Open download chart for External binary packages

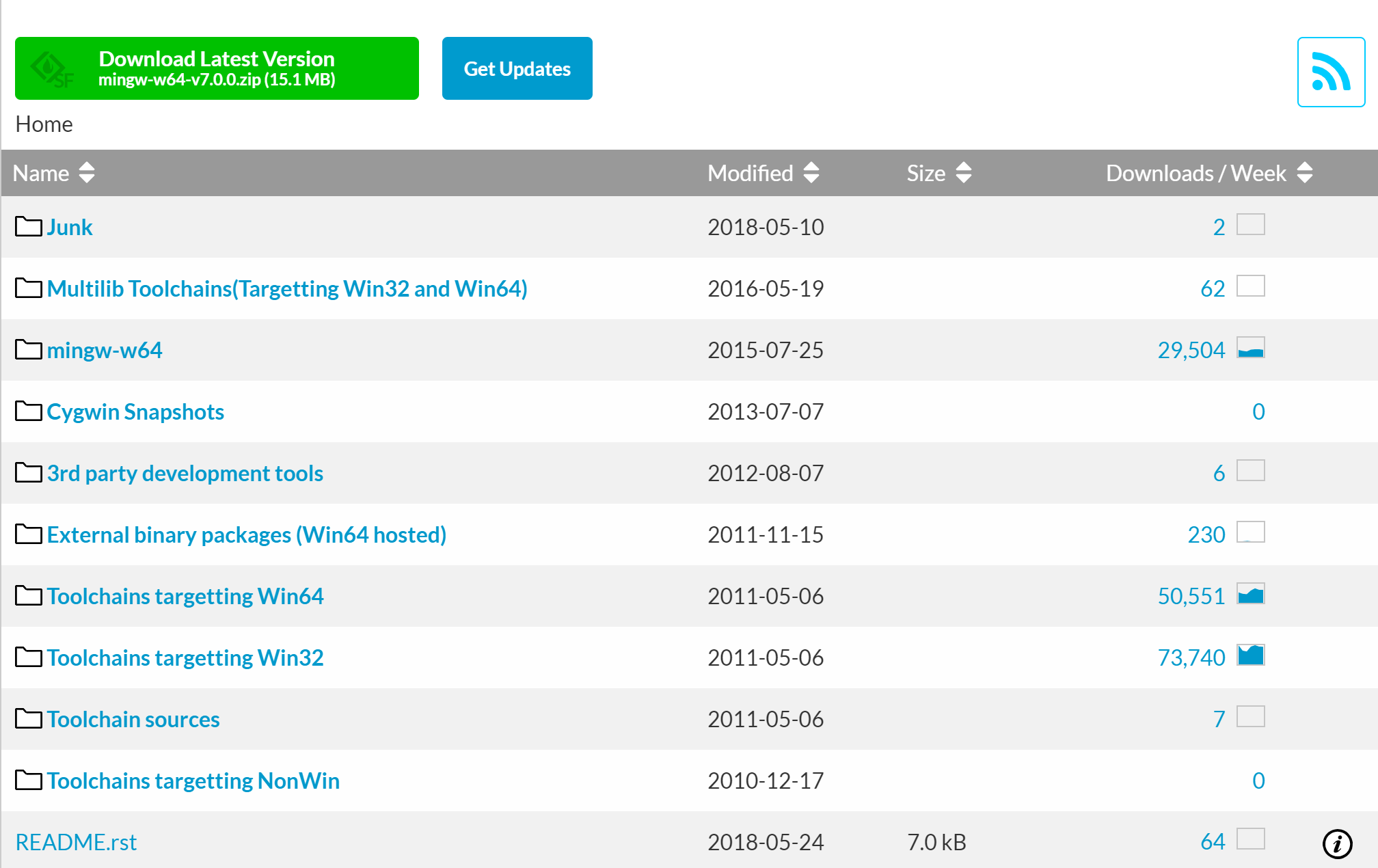1251,532
